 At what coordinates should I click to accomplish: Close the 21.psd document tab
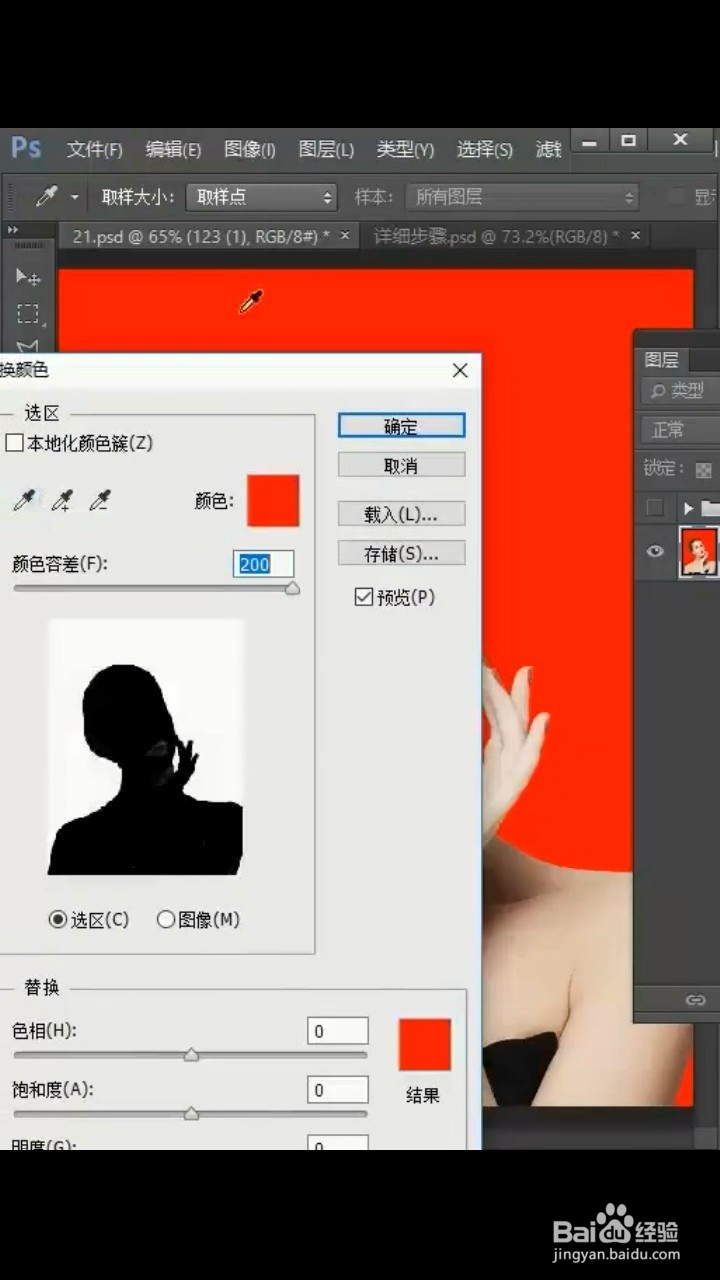pyautogui.click(x=345, y=236)
